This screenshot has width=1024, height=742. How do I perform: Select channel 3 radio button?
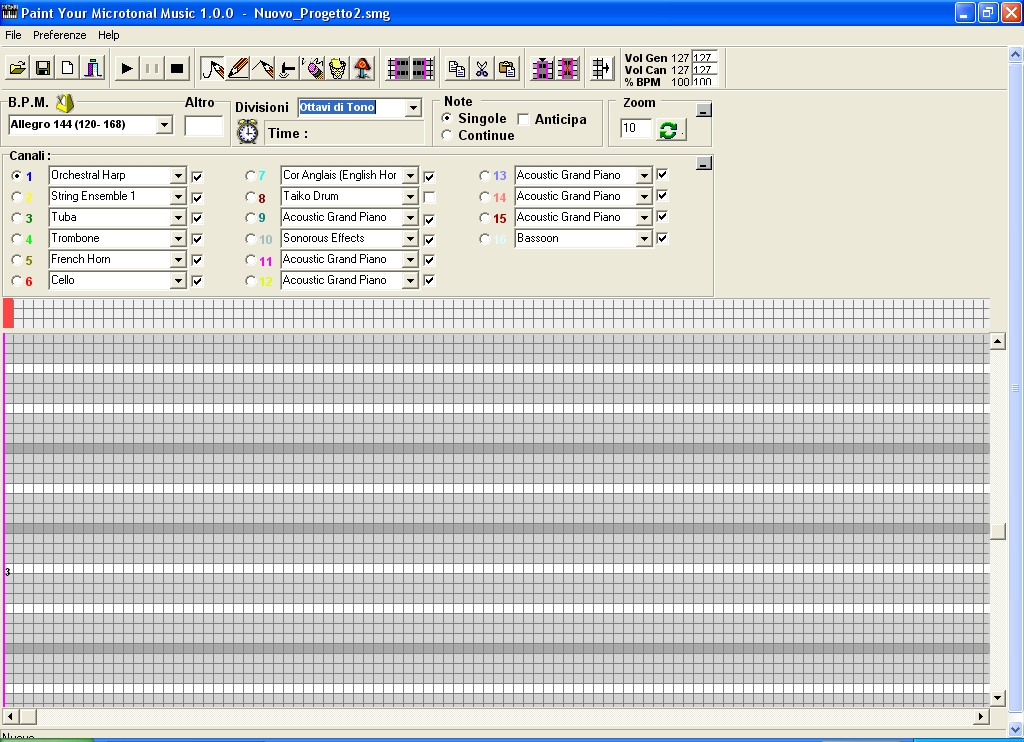point(16,218)
